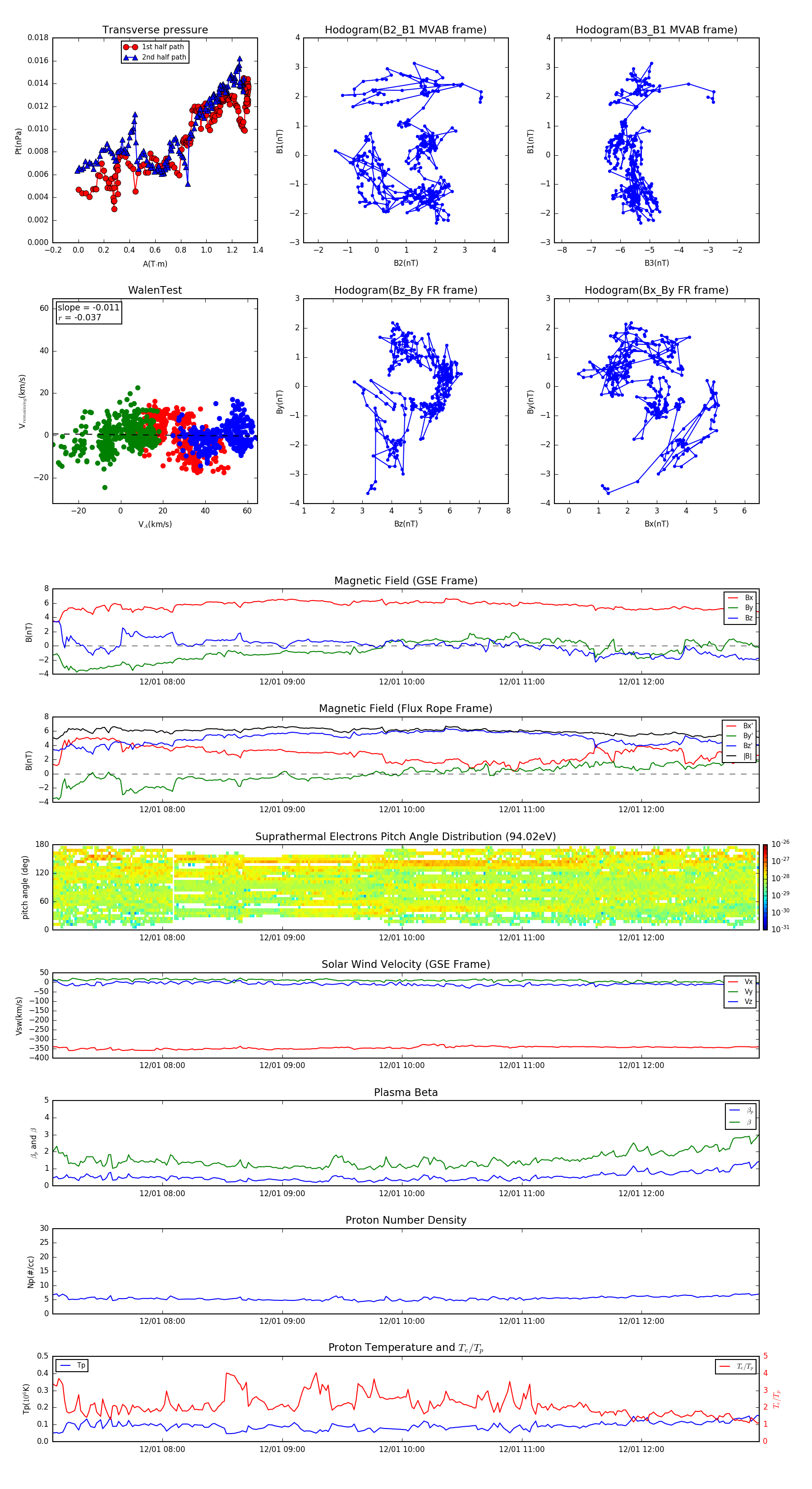812x1489 pixels.
Task: Click the 'A(T·m)' x-axis label
Action: [155, 264]
